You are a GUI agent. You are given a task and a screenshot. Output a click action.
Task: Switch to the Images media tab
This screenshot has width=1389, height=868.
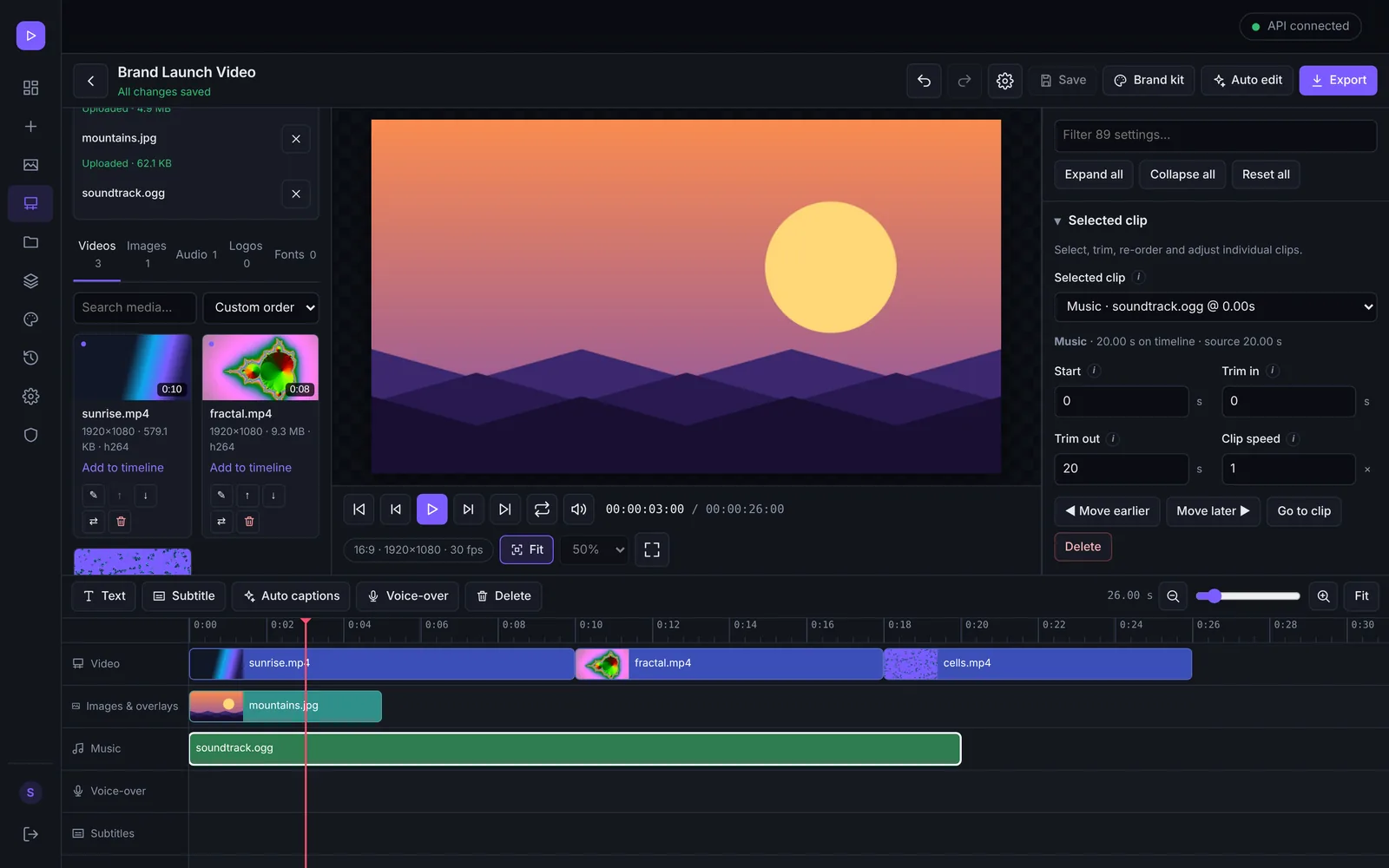click(x=147, y=253)
